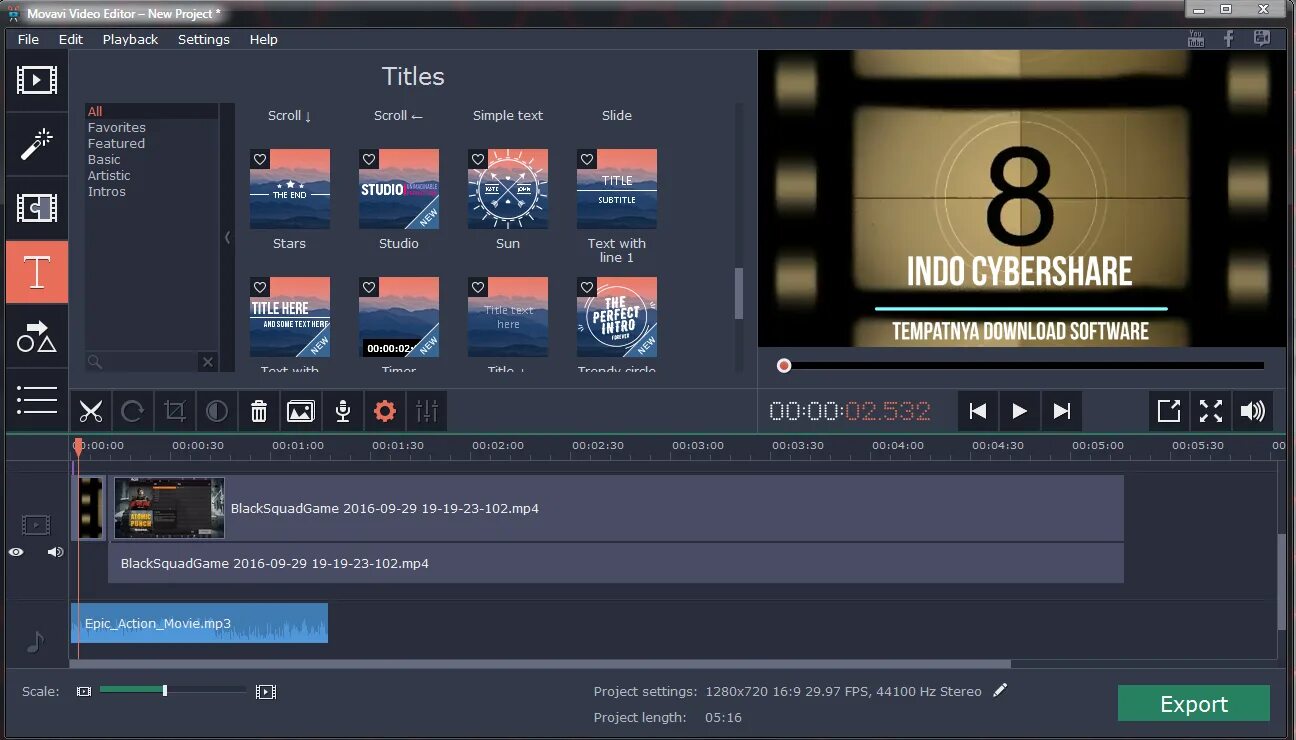Click the pencil icon to edit project settings
The image size is (1296, 740).
coord(1000,691)
